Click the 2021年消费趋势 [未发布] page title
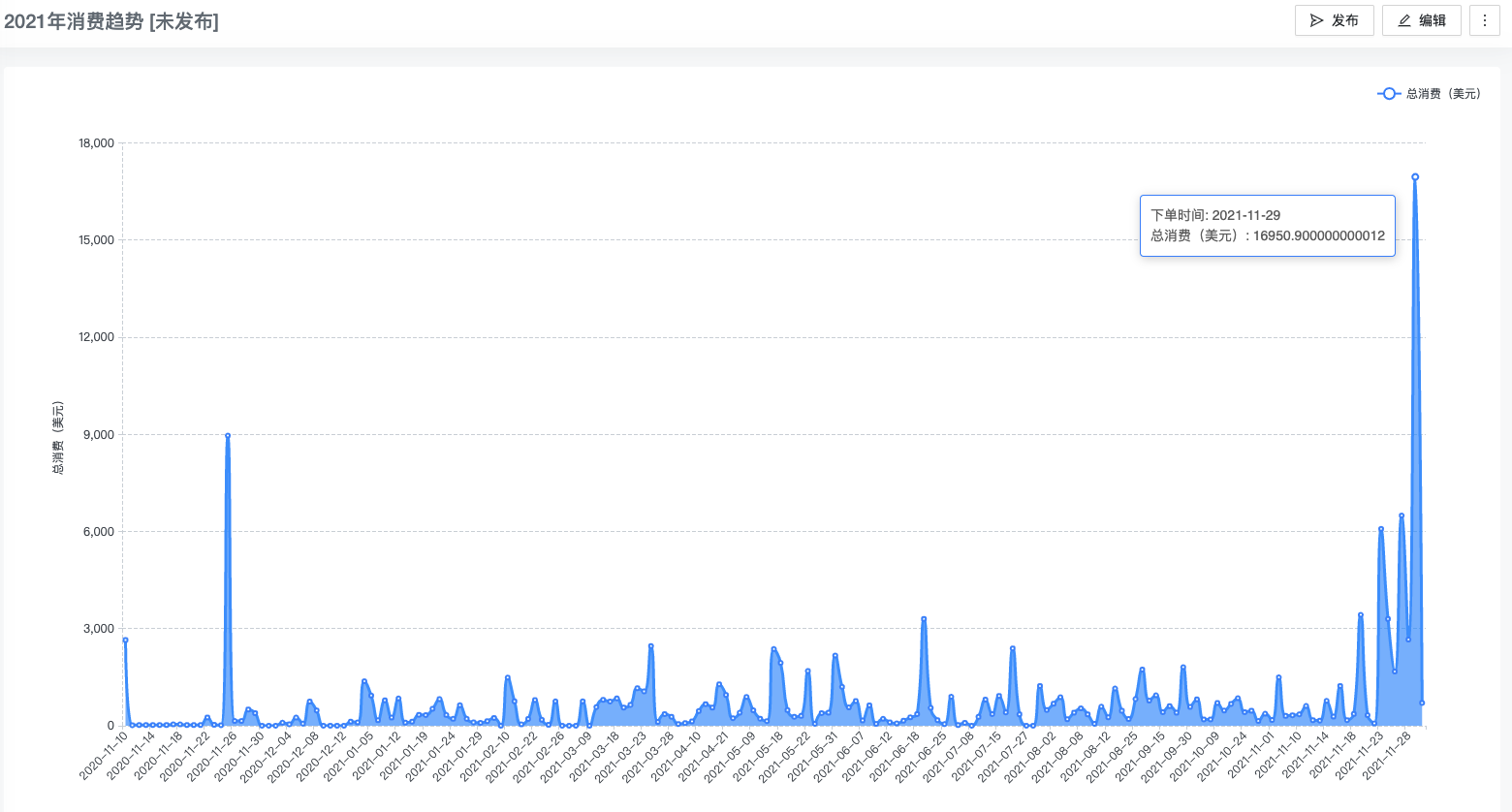The image size is (1512, 812). [x=111, y=21]
